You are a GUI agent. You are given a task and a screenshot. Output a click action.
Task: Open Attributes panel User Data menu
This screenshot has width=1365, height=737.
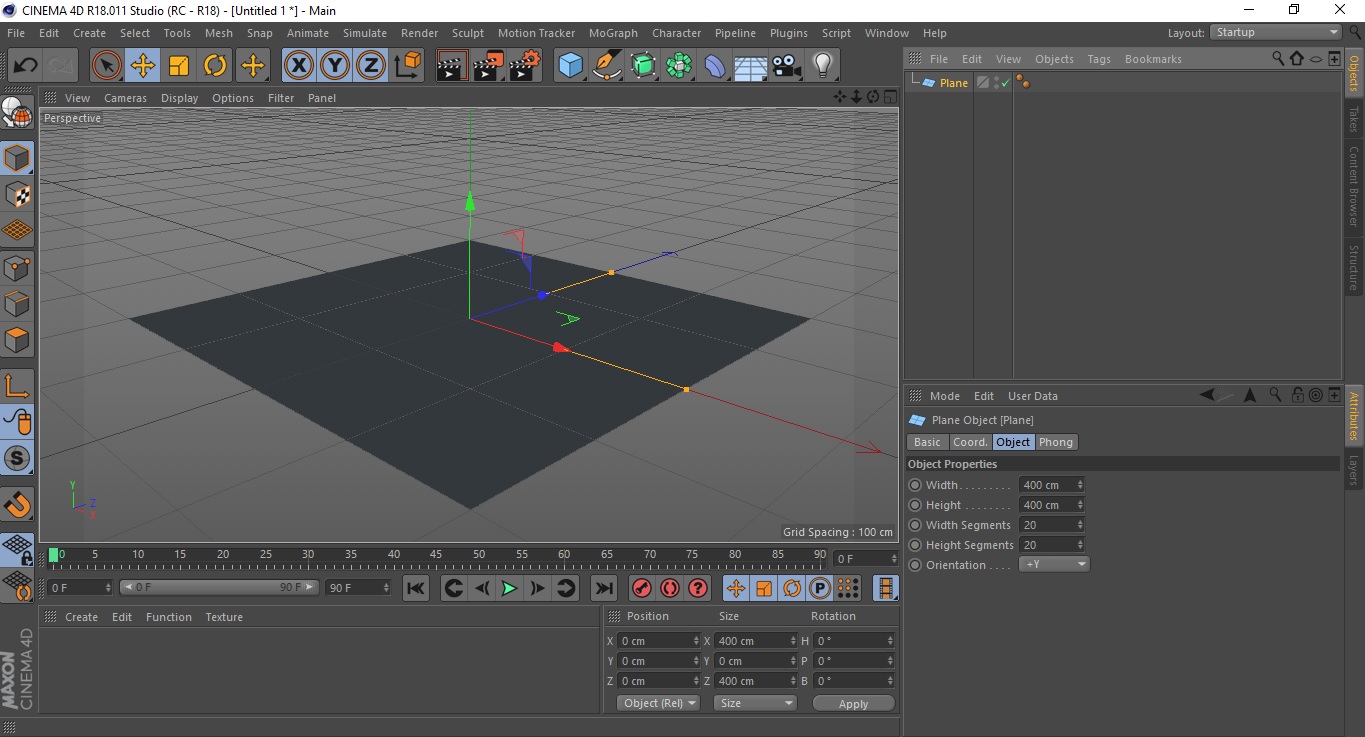pyautogui.click(x=1032, y=396)
